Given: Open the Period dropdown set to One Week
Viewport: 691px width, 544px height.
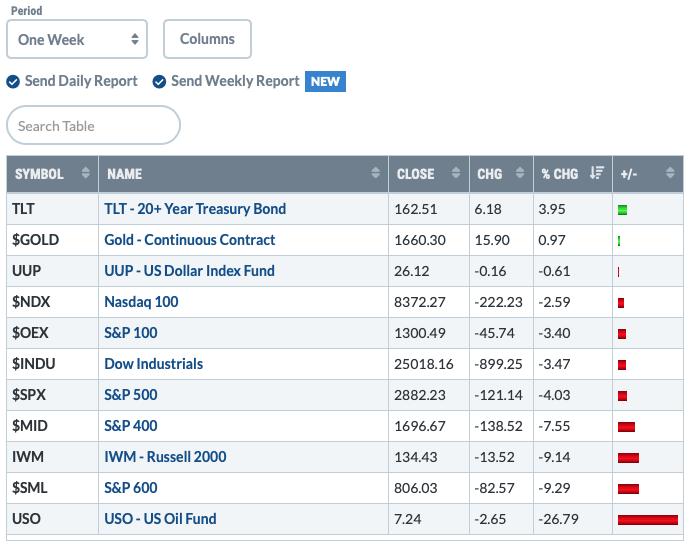Looking at the screenshot, I should pos(77,39).
